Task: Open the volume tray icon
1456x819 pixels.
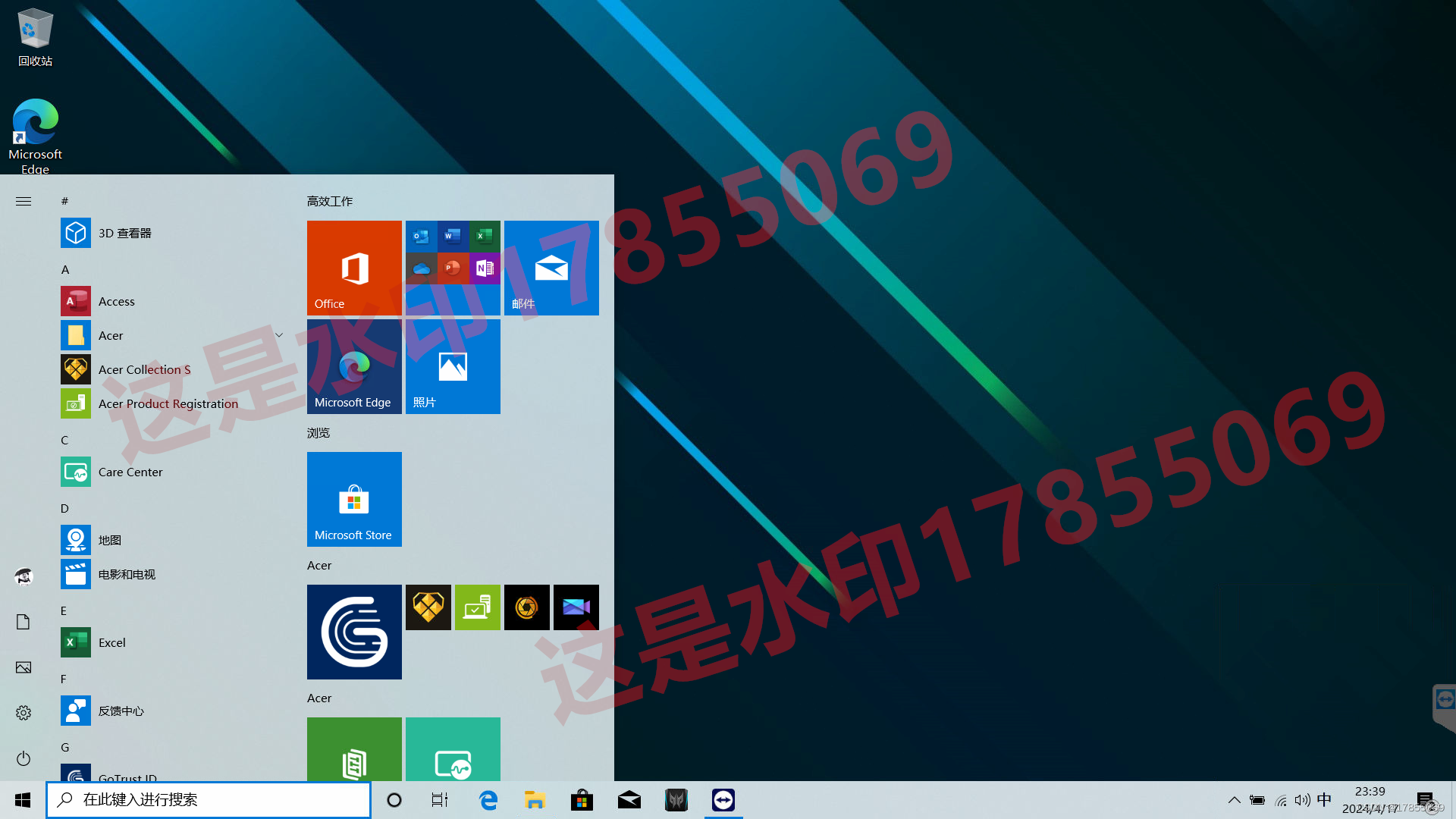Action: pos(1303,800)
